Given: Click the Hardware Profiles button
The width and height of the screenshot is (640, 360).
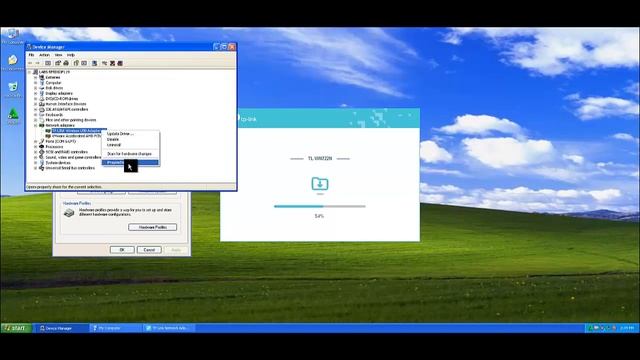Looking at the screenshot, I should [152, 227].
